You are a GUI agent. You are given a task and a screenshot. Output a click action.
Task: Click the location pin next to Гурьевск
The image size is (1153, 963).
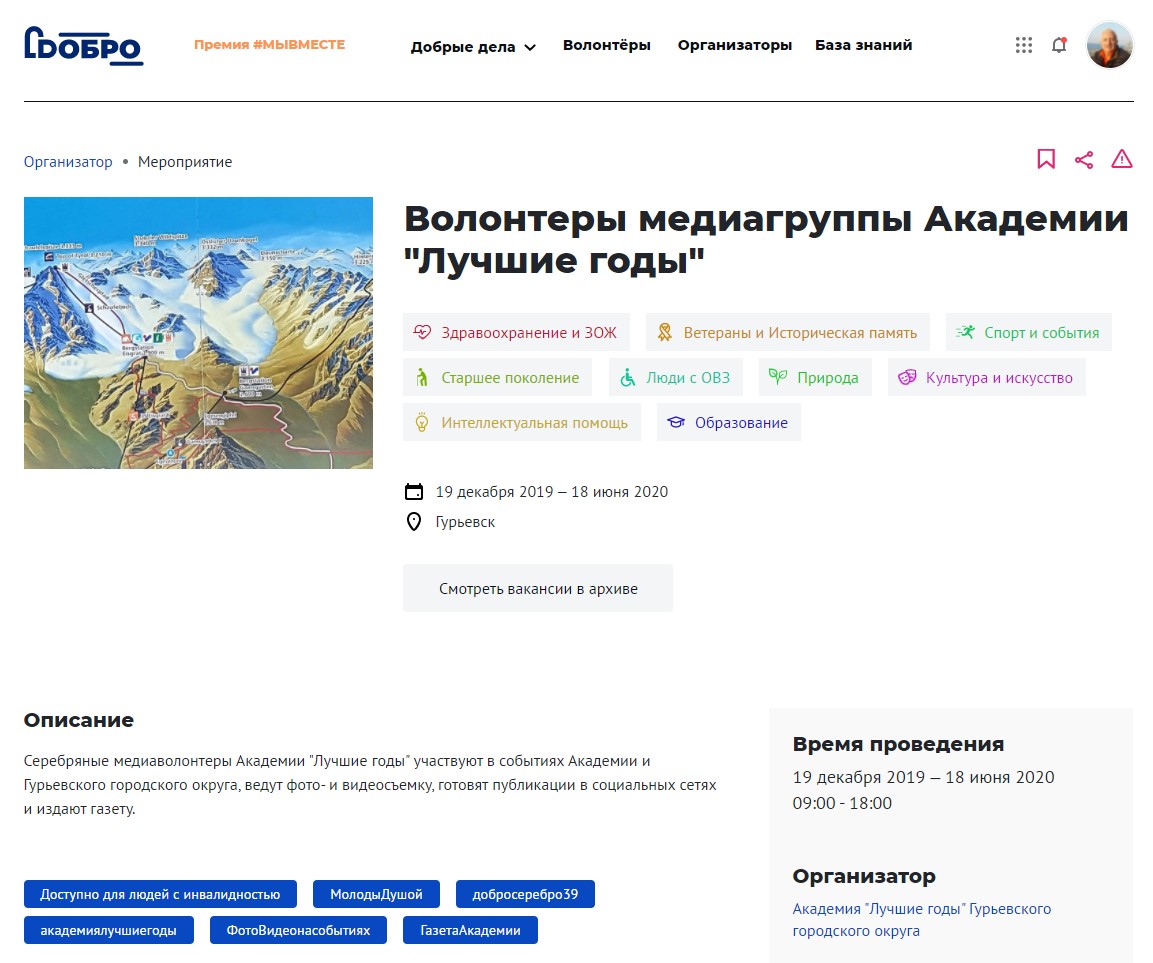414,521
